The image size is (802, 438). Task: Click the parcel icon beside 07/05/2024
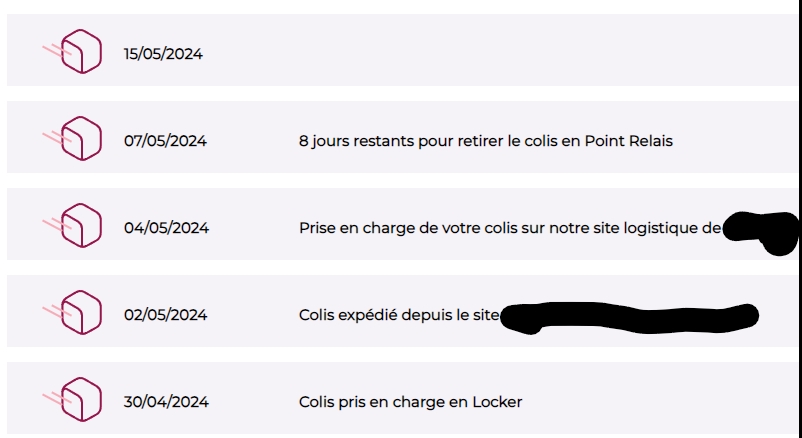(80, 139)
